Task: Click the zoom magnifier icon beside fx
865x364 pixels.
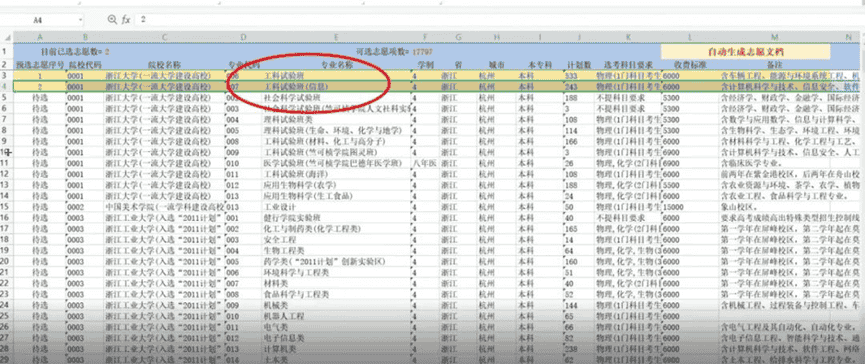Action: point(112,19)
